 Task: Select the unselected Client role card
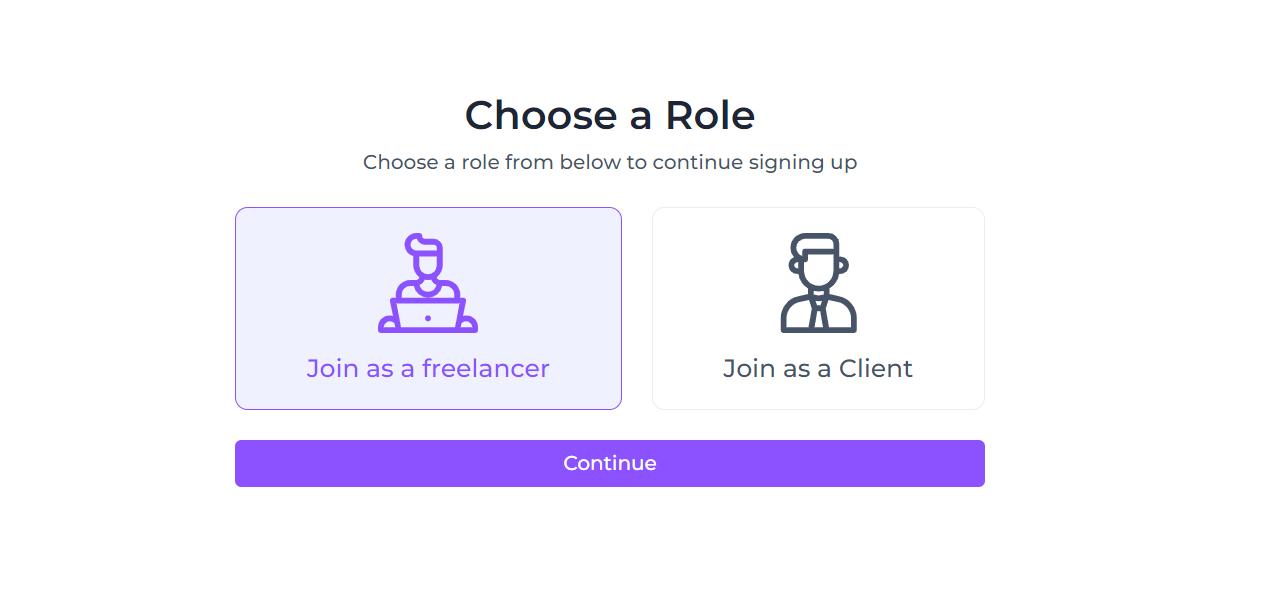coord(818,308)
